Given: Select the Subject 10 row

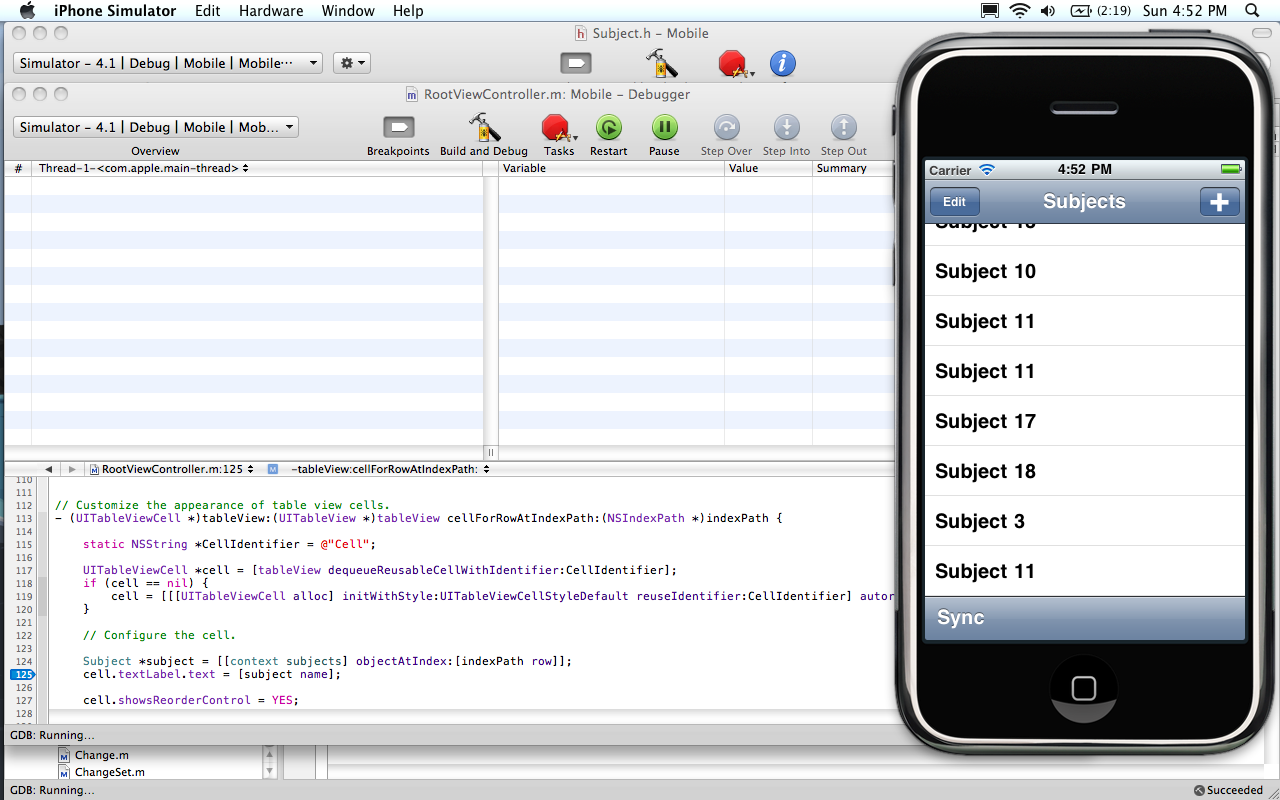Looking at the screenshot, I should (x=1085, y=271).
